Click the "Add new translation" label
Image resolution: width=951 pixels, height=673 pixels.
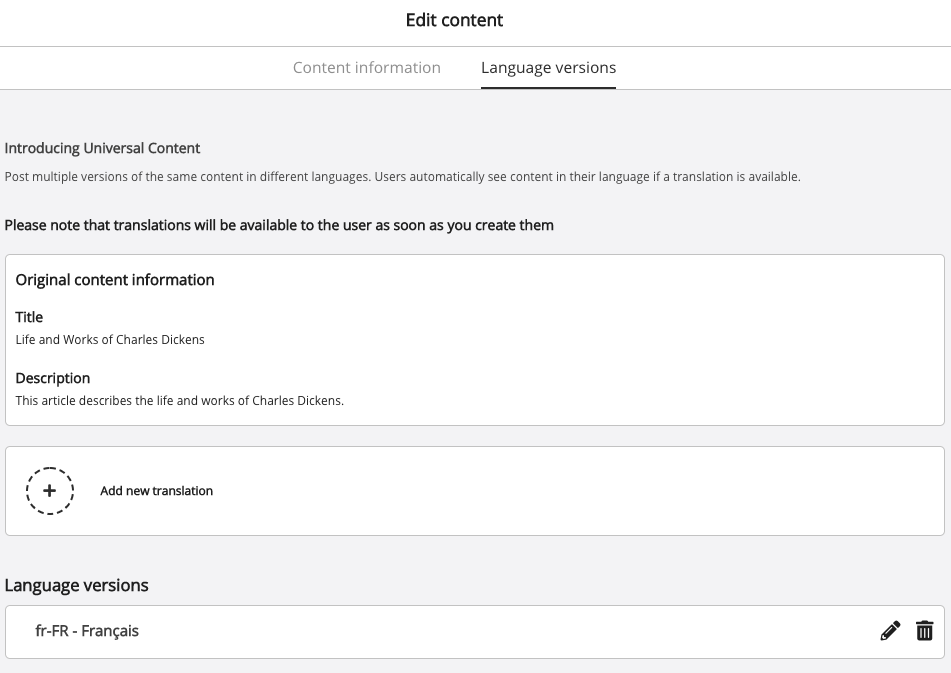(x=157, y=491)
